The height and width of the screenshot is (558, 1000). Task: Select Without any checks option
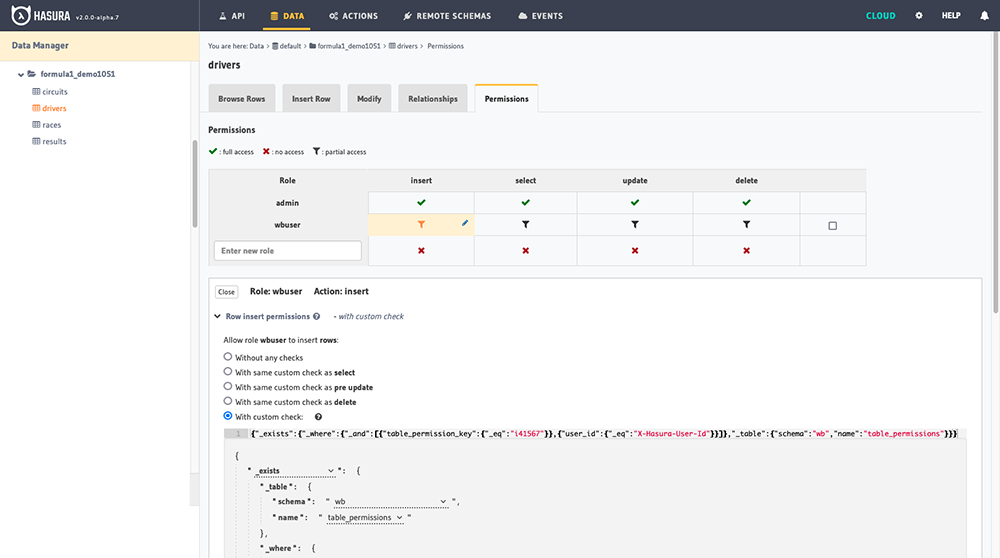click(228, 357)
